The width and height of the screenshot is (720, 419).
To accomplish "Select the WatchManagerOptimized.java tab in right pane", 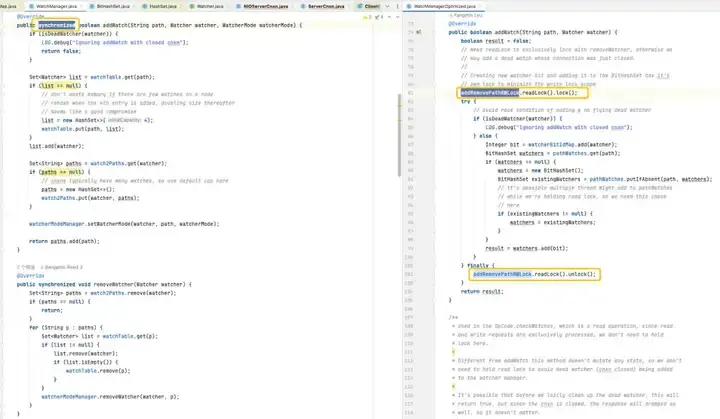I will point(444,6).
